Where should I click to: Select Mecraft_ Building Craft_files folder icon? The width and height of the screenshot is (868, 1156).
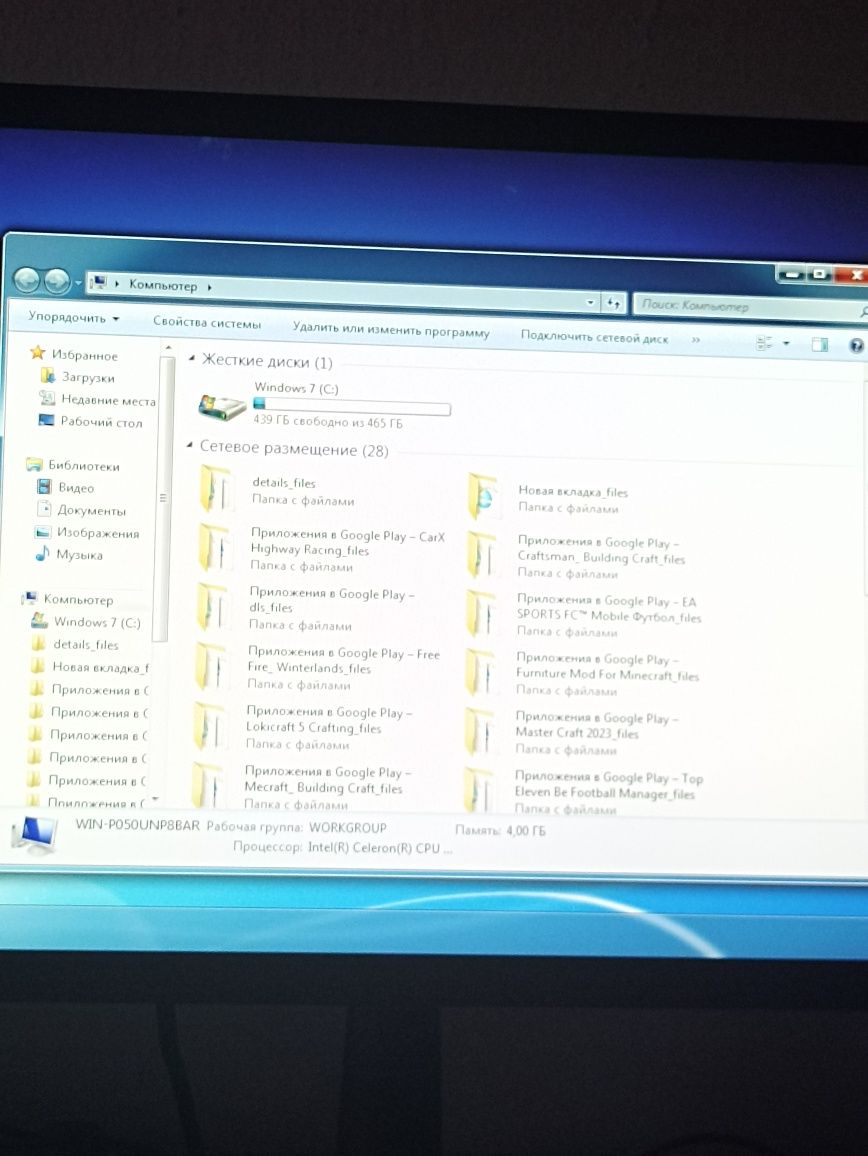209,785
